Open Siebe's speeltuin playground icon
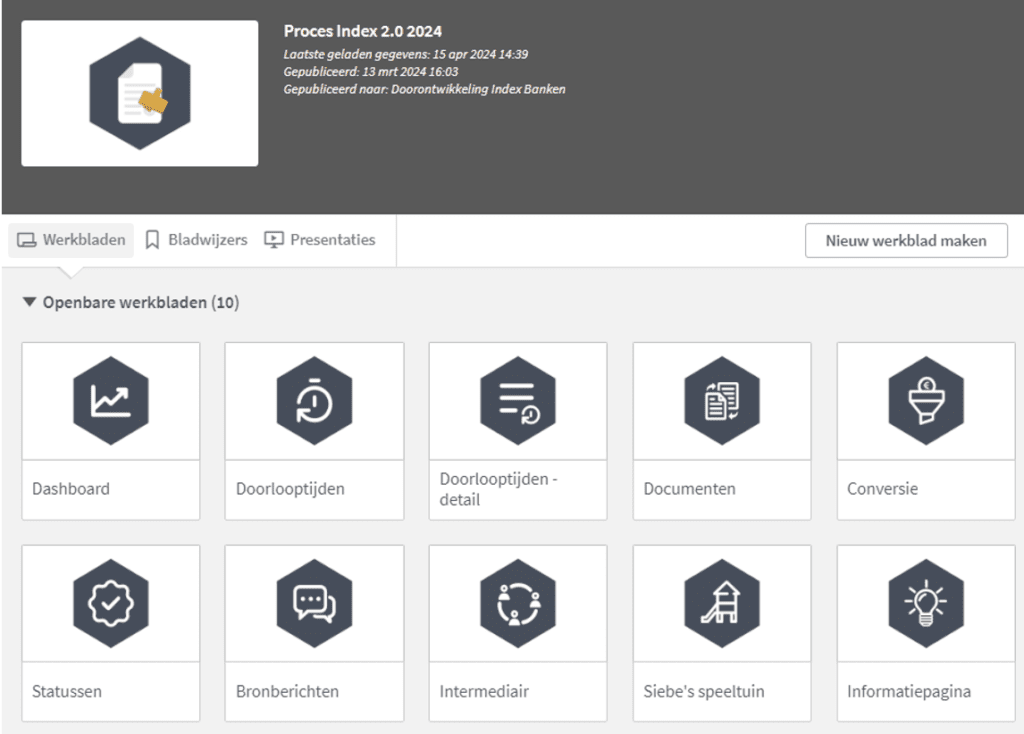Image resolution: width=1024 pixels, height=734 pixels. (x=721, y=604)
